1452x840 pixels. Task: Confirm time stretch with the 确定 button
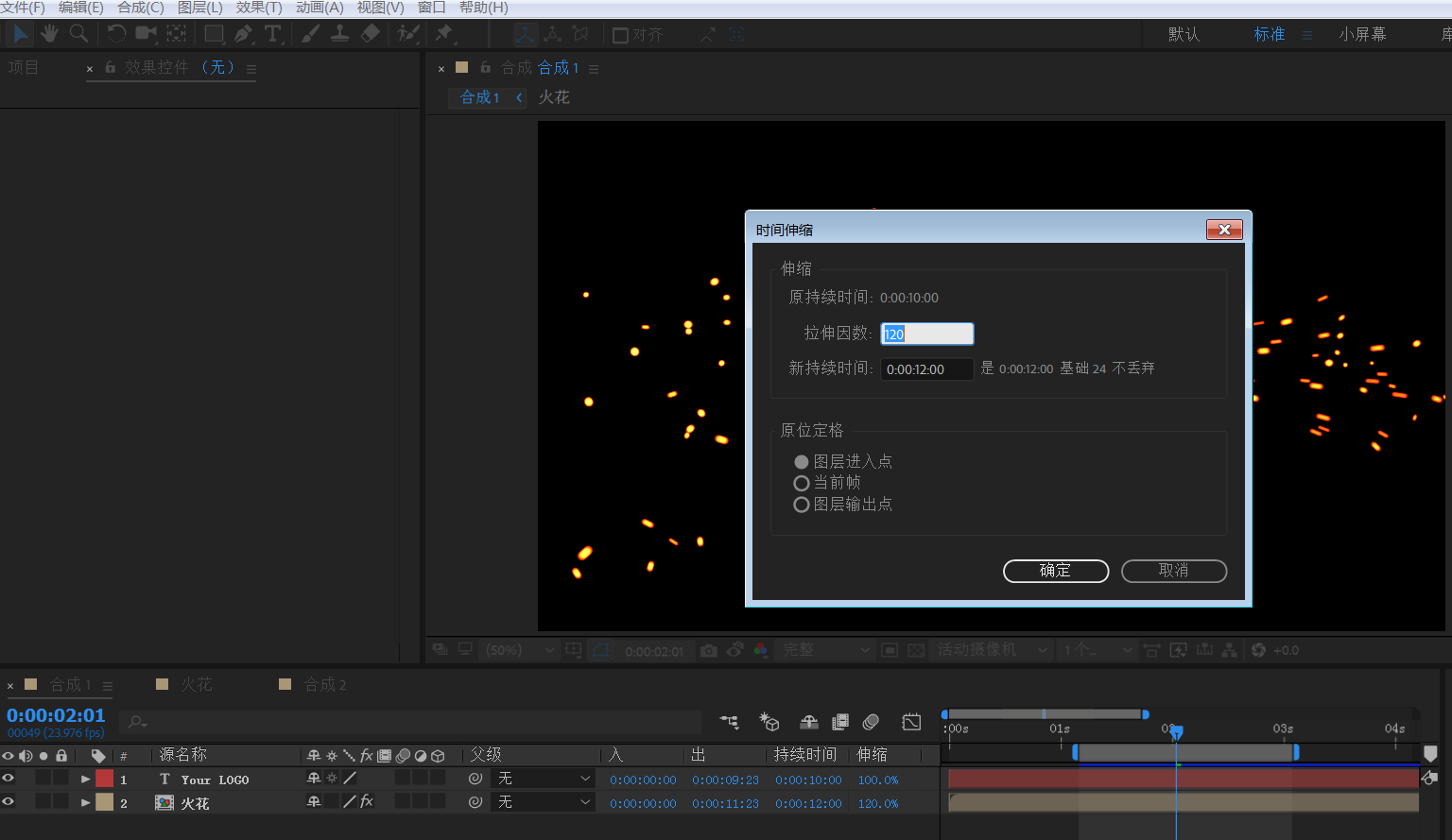click(x=1056, y=571)
